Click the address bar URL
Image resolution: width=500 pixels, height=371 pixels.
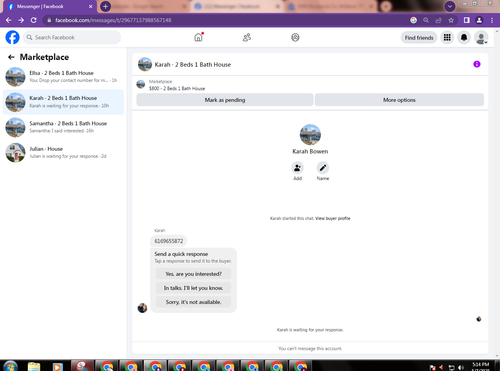[x=113, y=20]
